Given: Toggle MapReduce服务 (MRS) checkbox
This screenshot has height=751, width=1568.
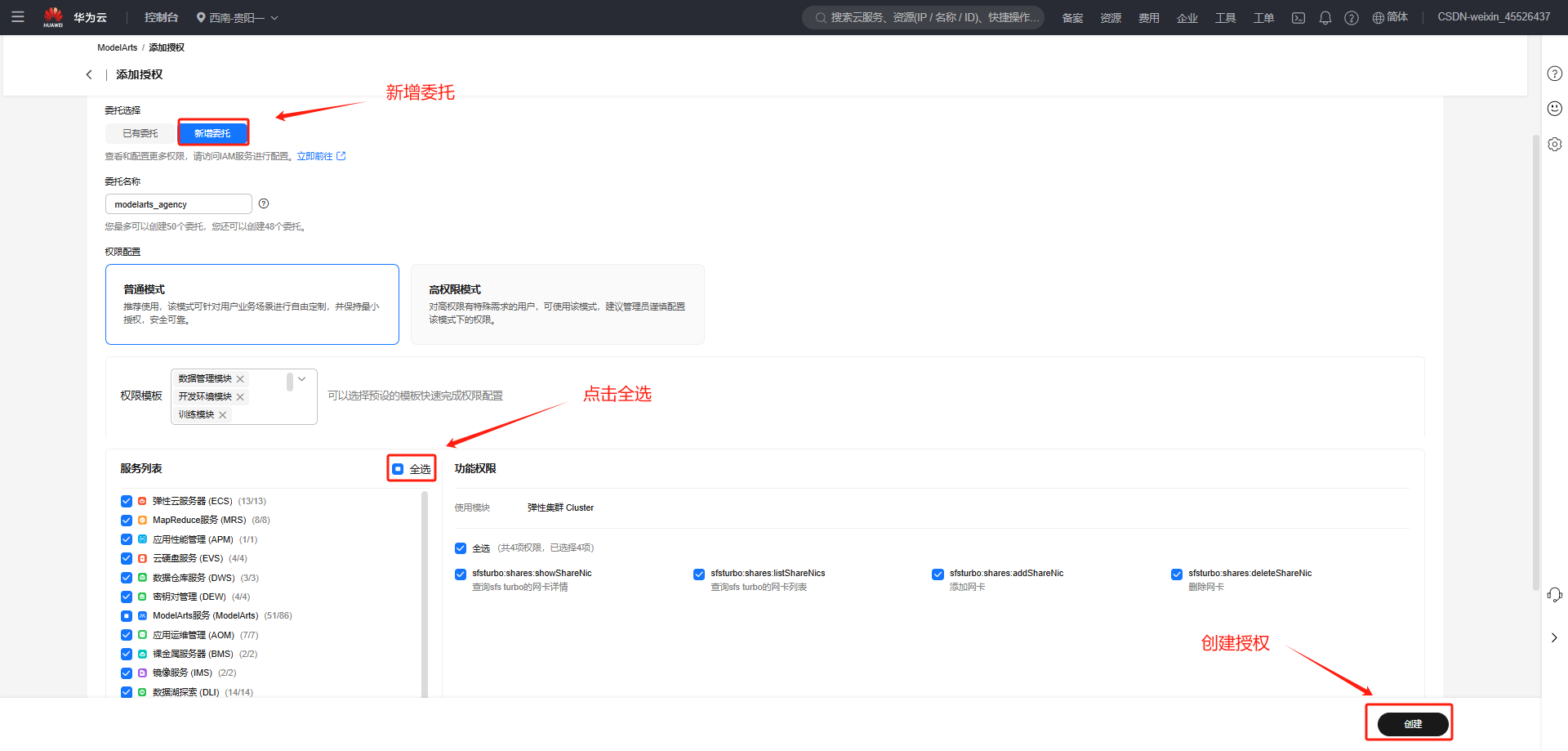Looking at the screenshot, I should tap(127, 521).
